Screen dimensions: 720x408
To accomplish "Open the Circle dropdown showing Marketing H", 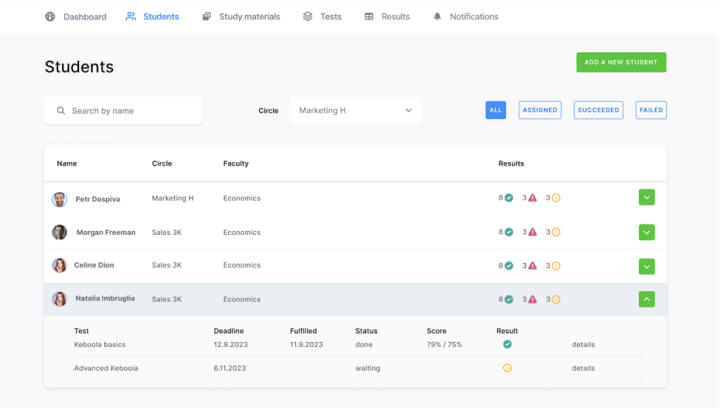I will (x=356, y=110).
